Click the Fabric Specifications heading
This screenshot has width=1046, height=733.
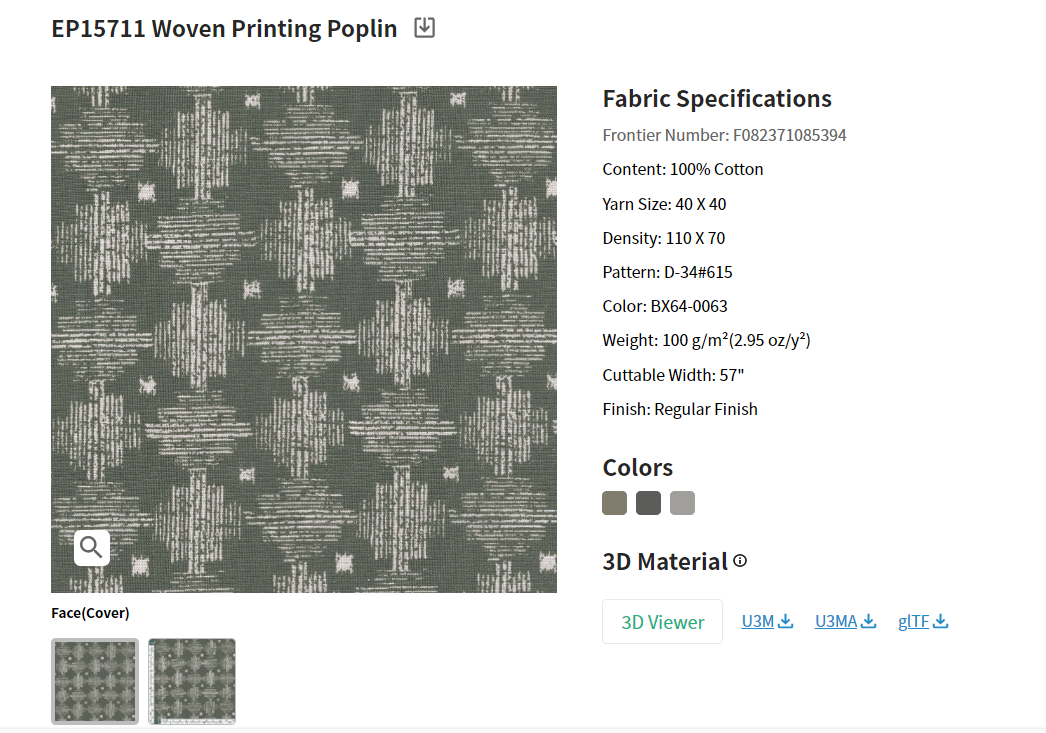pos(716,98)
